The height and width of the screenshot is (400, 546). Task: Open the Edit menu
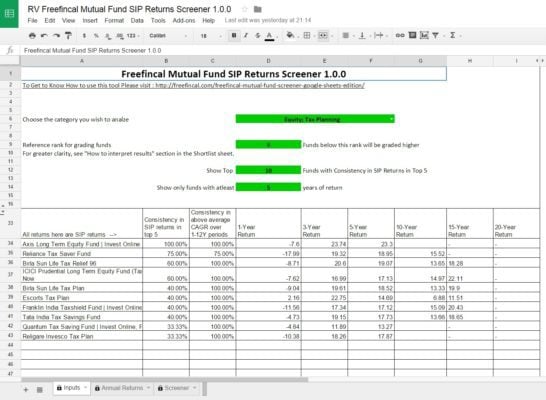(x=50, y=21)
